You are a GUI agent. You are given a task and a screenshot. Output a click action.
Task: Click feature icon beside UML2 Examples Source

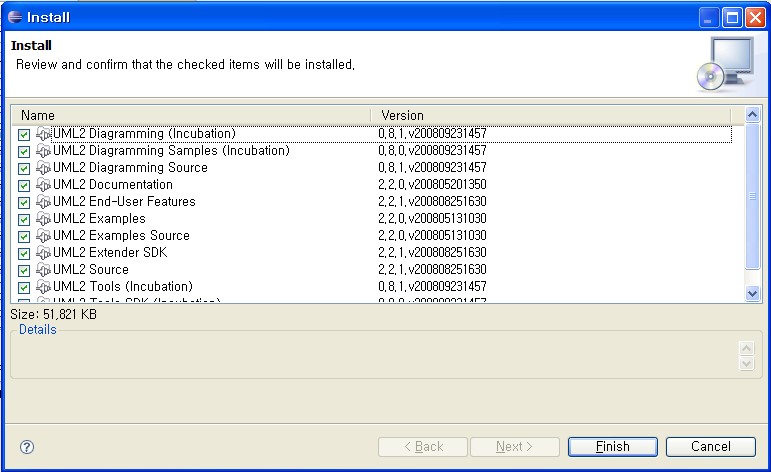pyautogui.click(x=43, y=236)
